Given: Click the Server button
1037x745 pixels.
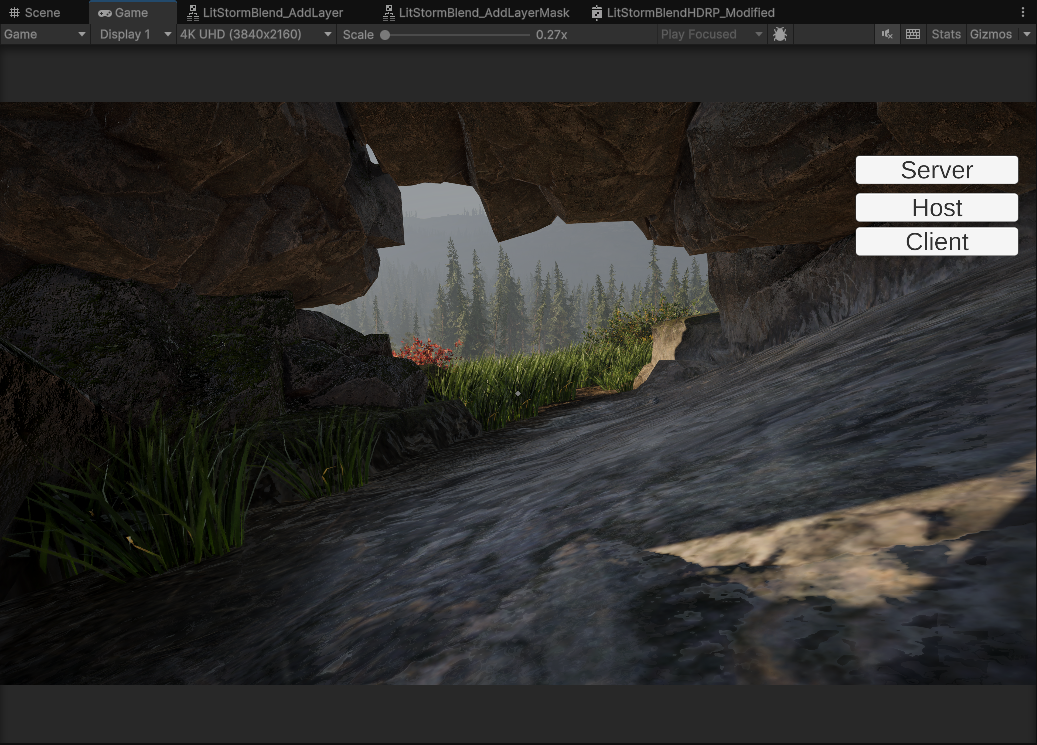Looking at the screenshot, I should coord(936,170).
